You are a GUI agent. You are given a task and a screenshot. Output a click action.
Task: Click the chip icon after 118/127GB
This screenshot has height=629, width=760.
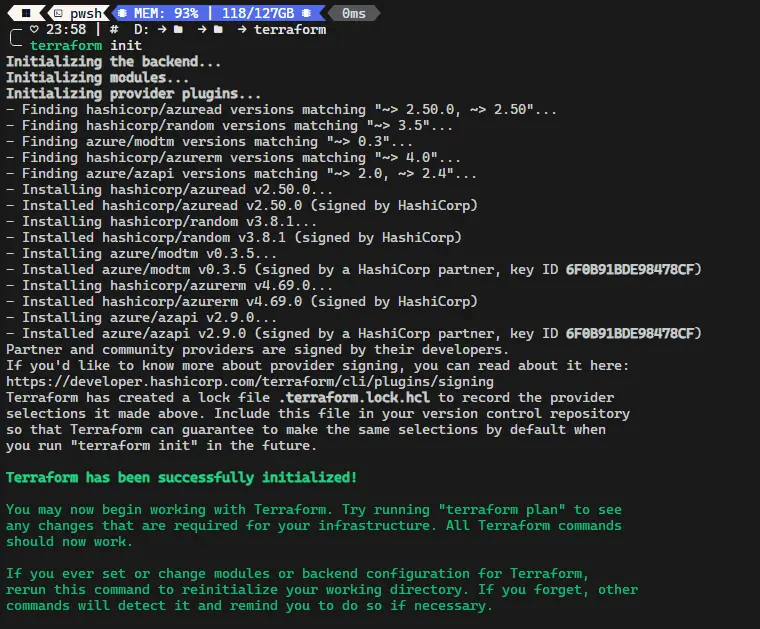tap(306, 13)
